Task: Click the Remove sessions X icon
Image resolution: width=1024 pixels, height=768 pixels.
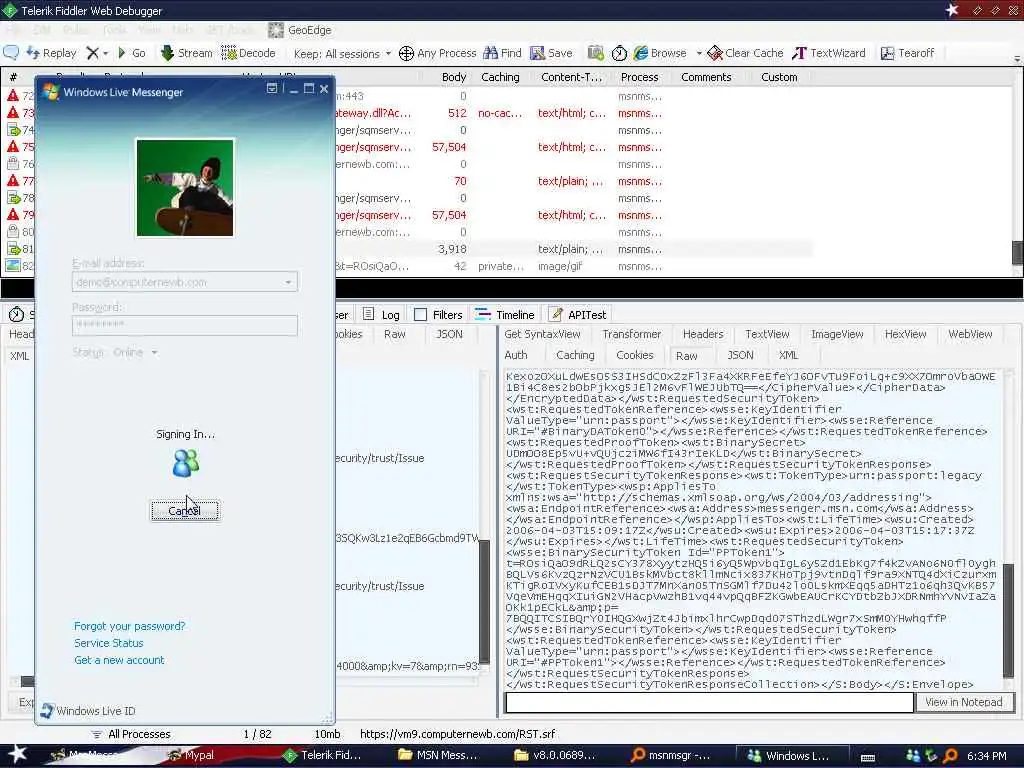Action: pos(93,53)
